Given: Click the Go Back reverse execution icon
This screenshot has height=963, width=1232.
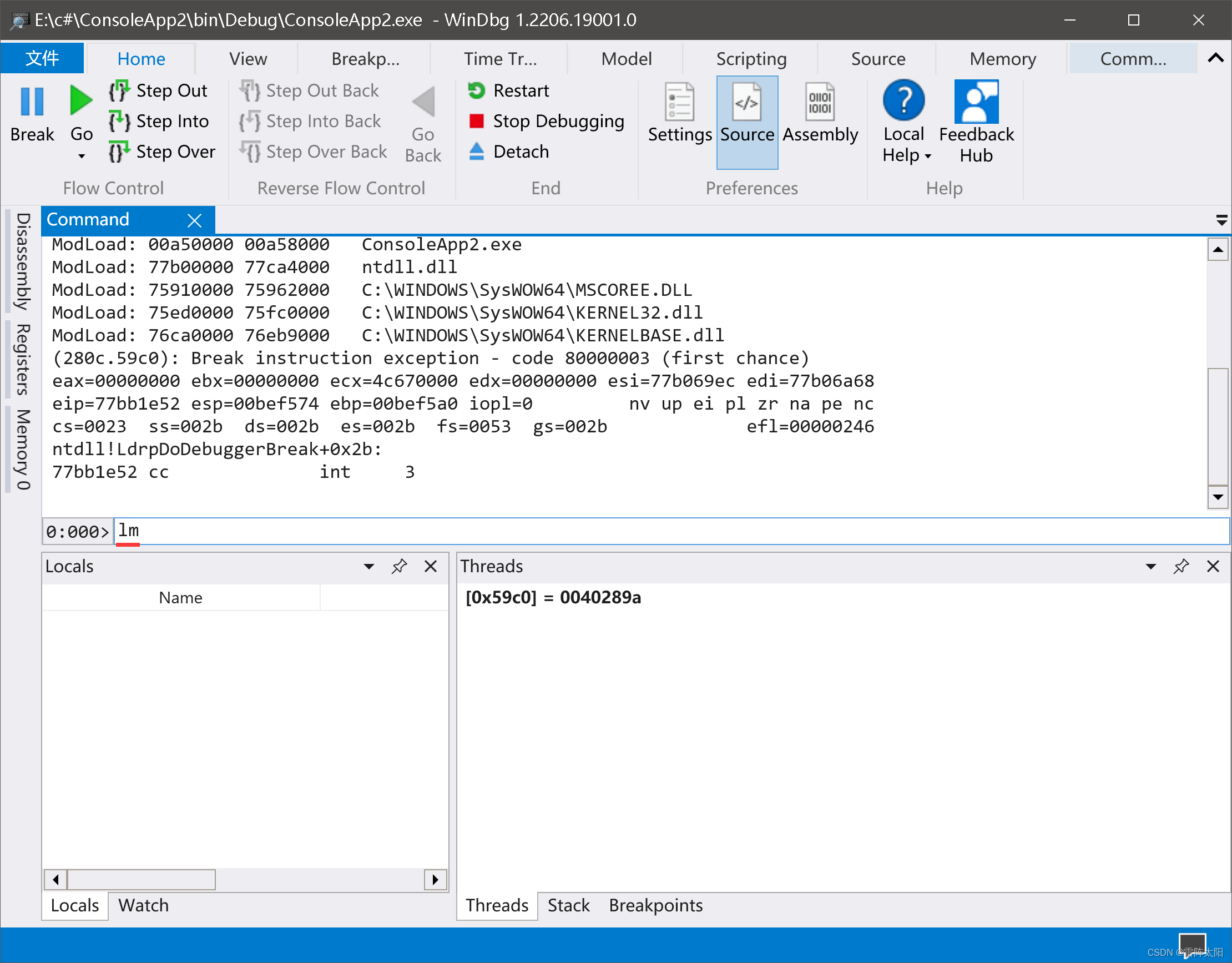Looking at the screenshot, I should (423, 103).
